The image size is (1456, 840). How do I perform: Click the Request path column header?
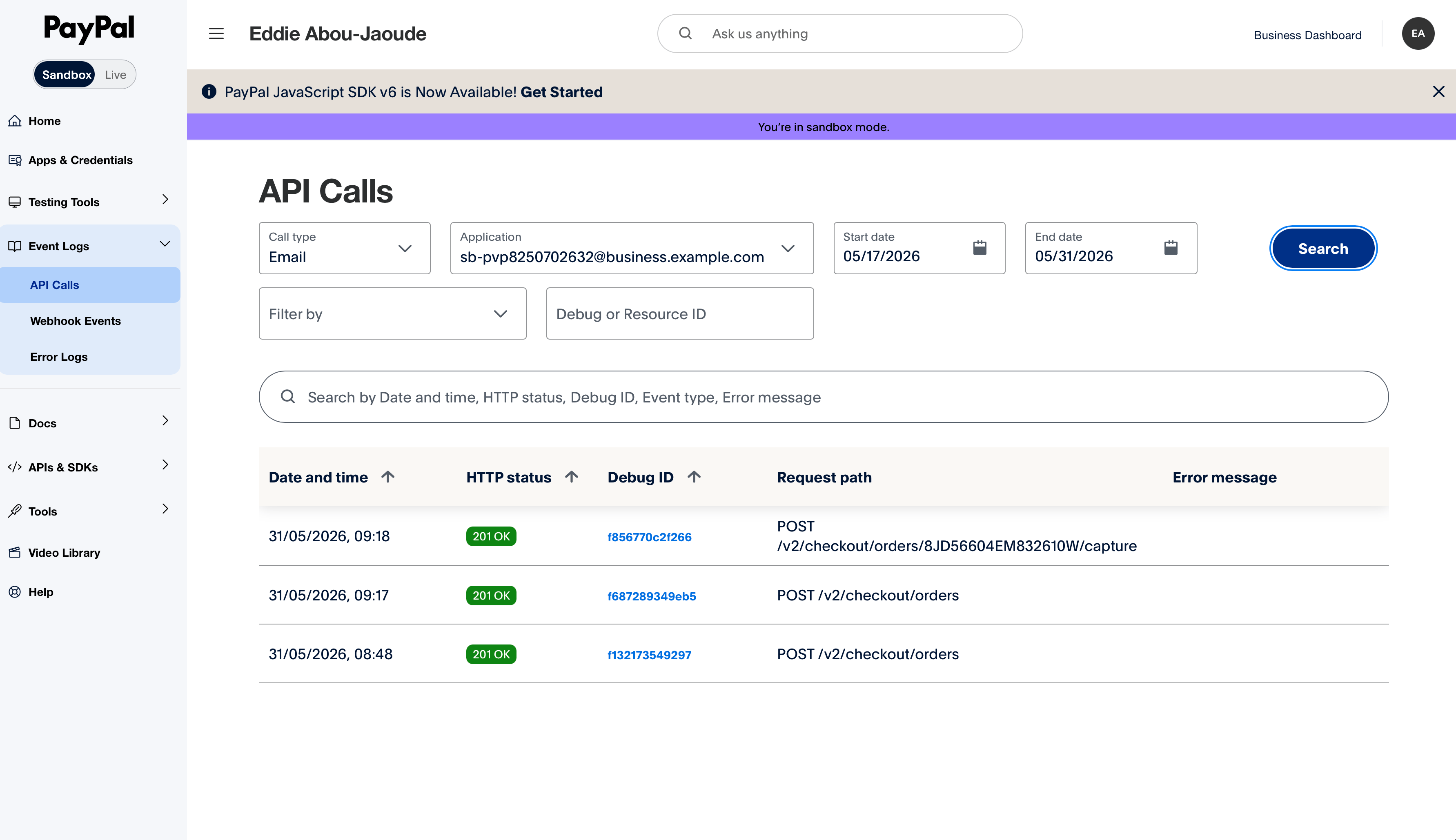[824, 477]
